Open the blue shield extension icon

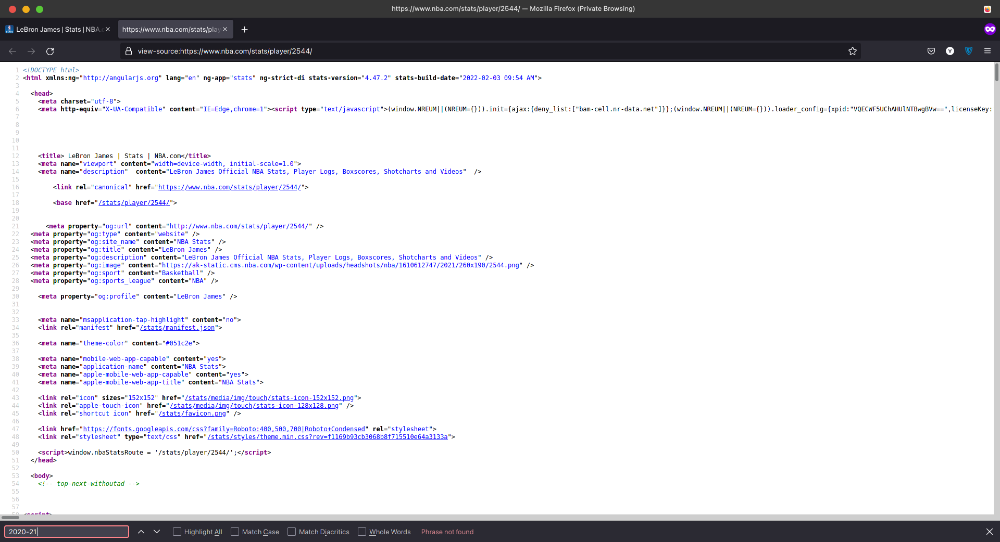point(969,51)
